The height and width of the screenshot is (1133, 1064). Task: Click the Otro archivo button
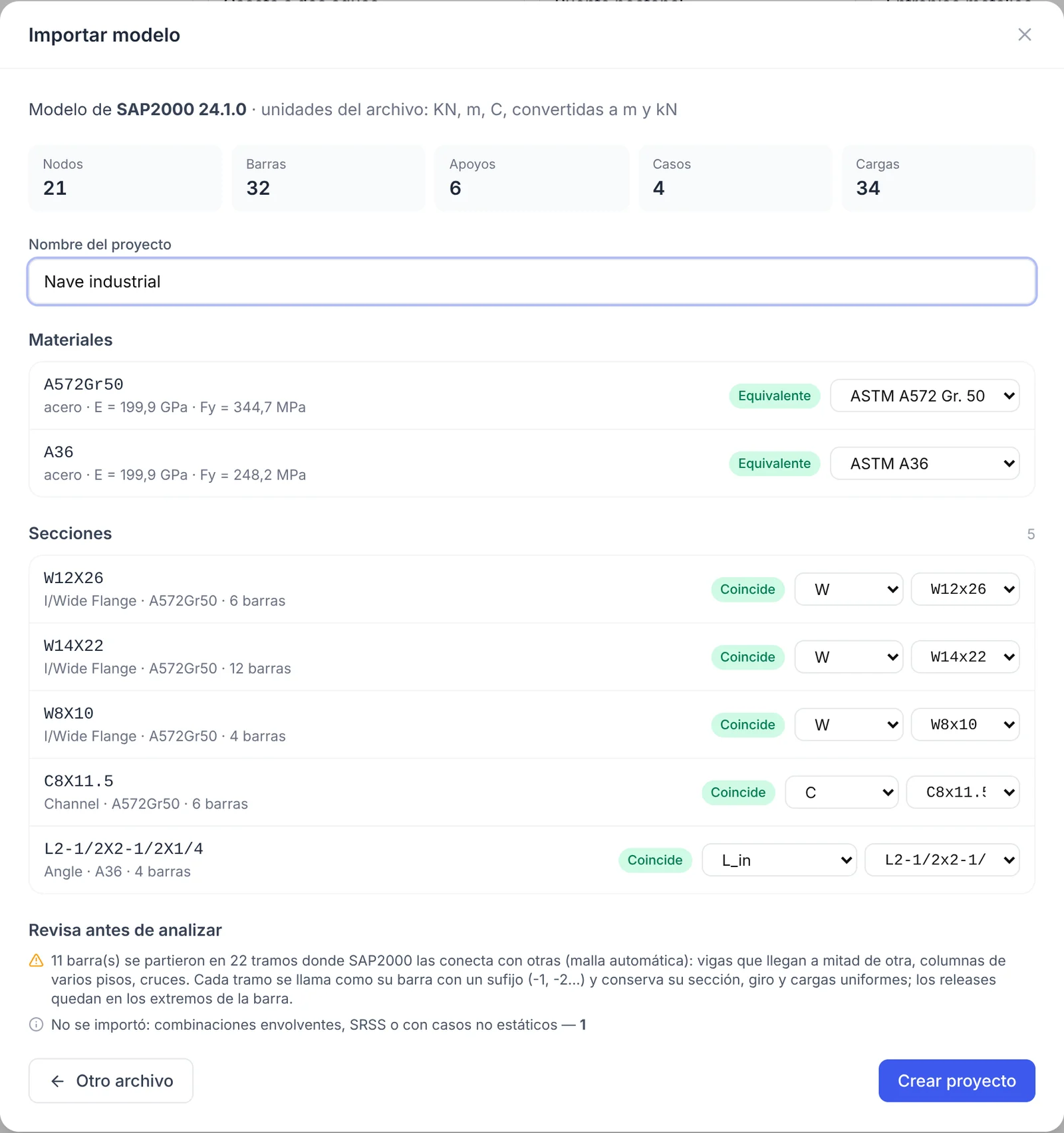(x=111, y=1080)
